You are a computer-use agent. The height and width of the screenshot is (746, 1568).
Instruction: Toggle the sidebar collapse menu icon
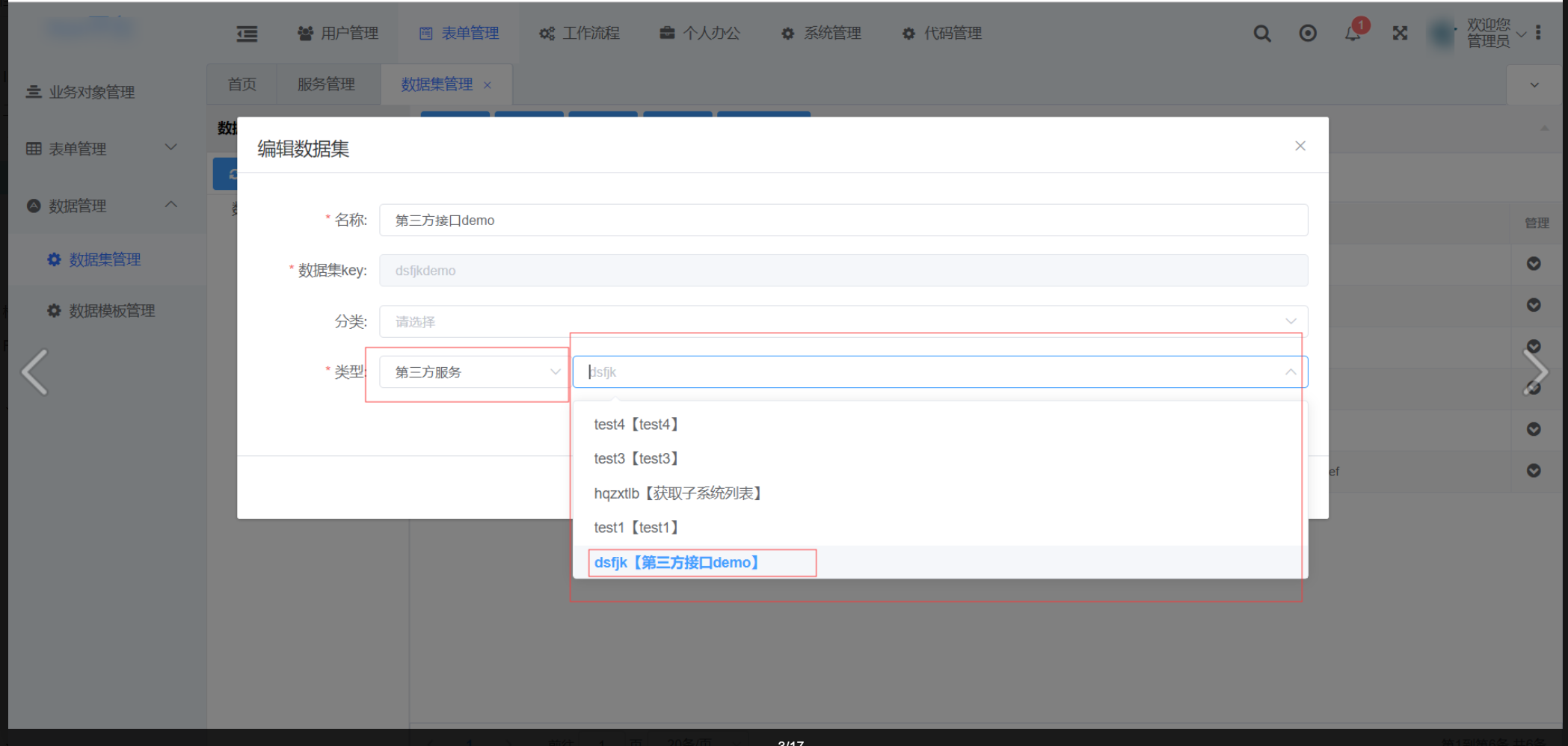pyautogui.click(x=247, y=34)
